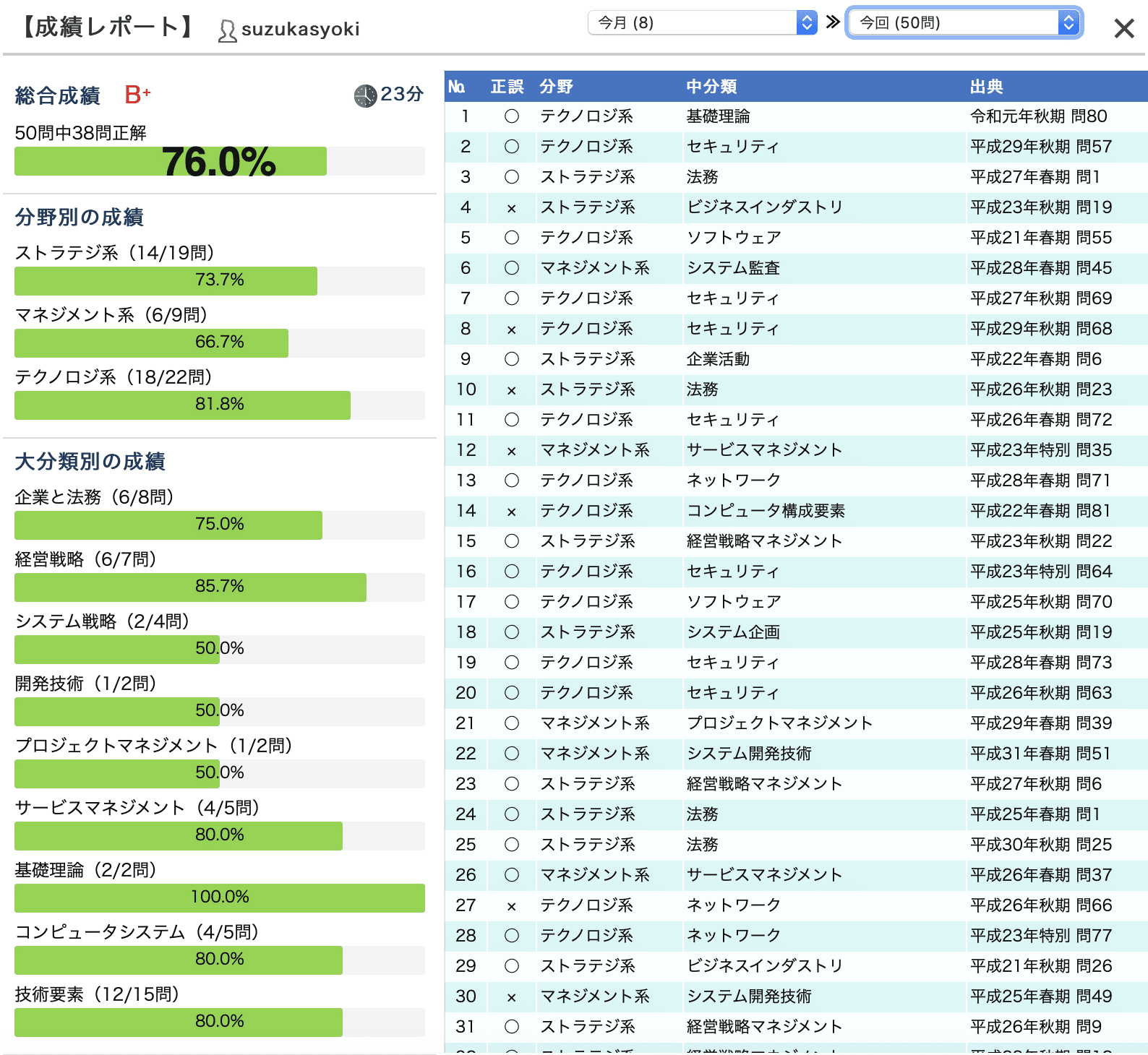Click the correct circle mark in row 1

(512, 116)
